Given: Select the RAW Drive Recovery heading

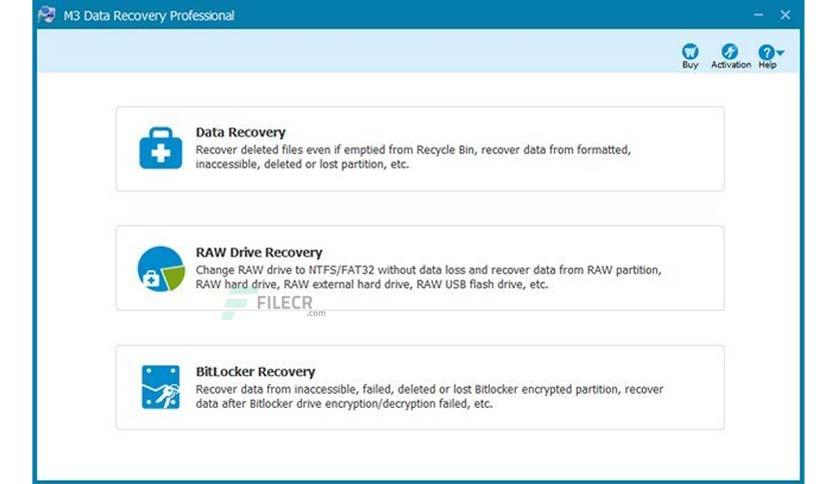Looking at the screenshot, I should click(x=259, y=252).
